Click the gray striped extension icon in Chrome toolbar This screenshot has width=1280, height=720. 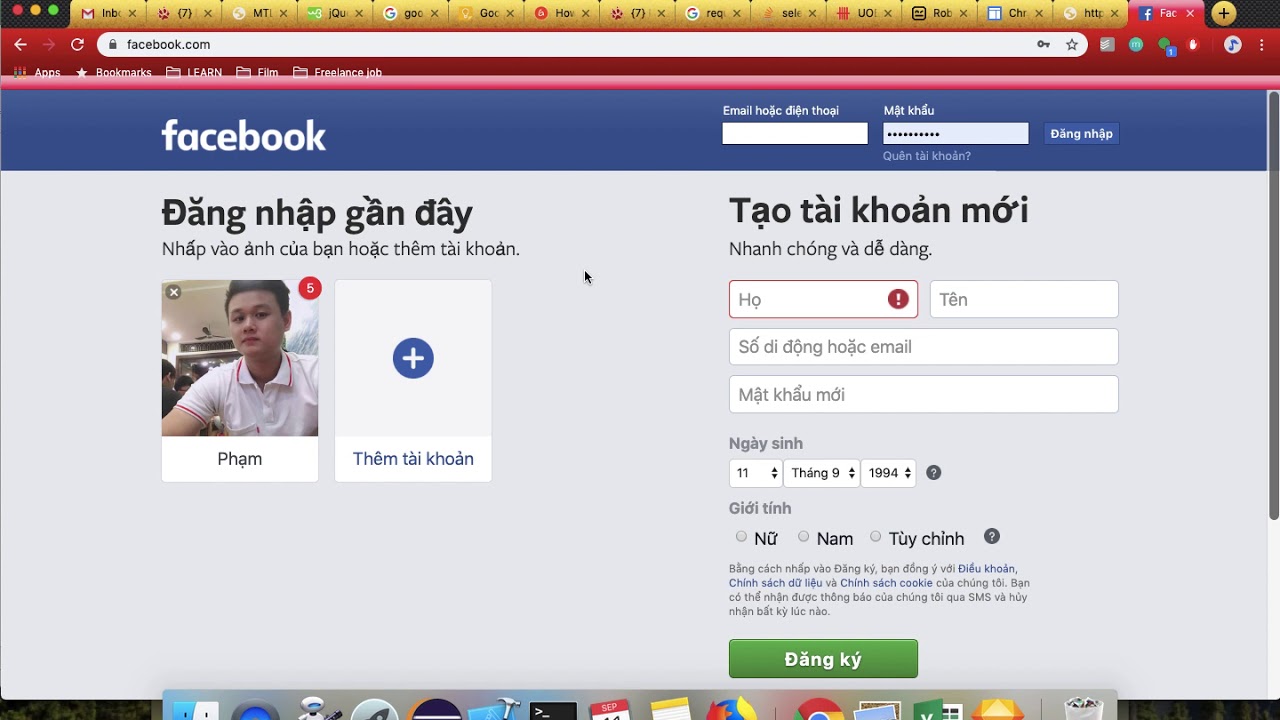coord(1107,44)
